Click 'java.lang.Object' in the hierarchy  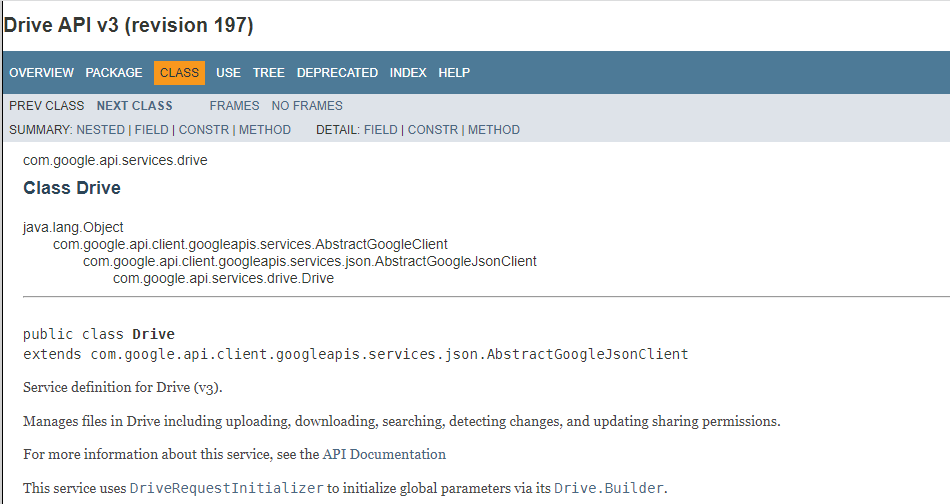73,227
